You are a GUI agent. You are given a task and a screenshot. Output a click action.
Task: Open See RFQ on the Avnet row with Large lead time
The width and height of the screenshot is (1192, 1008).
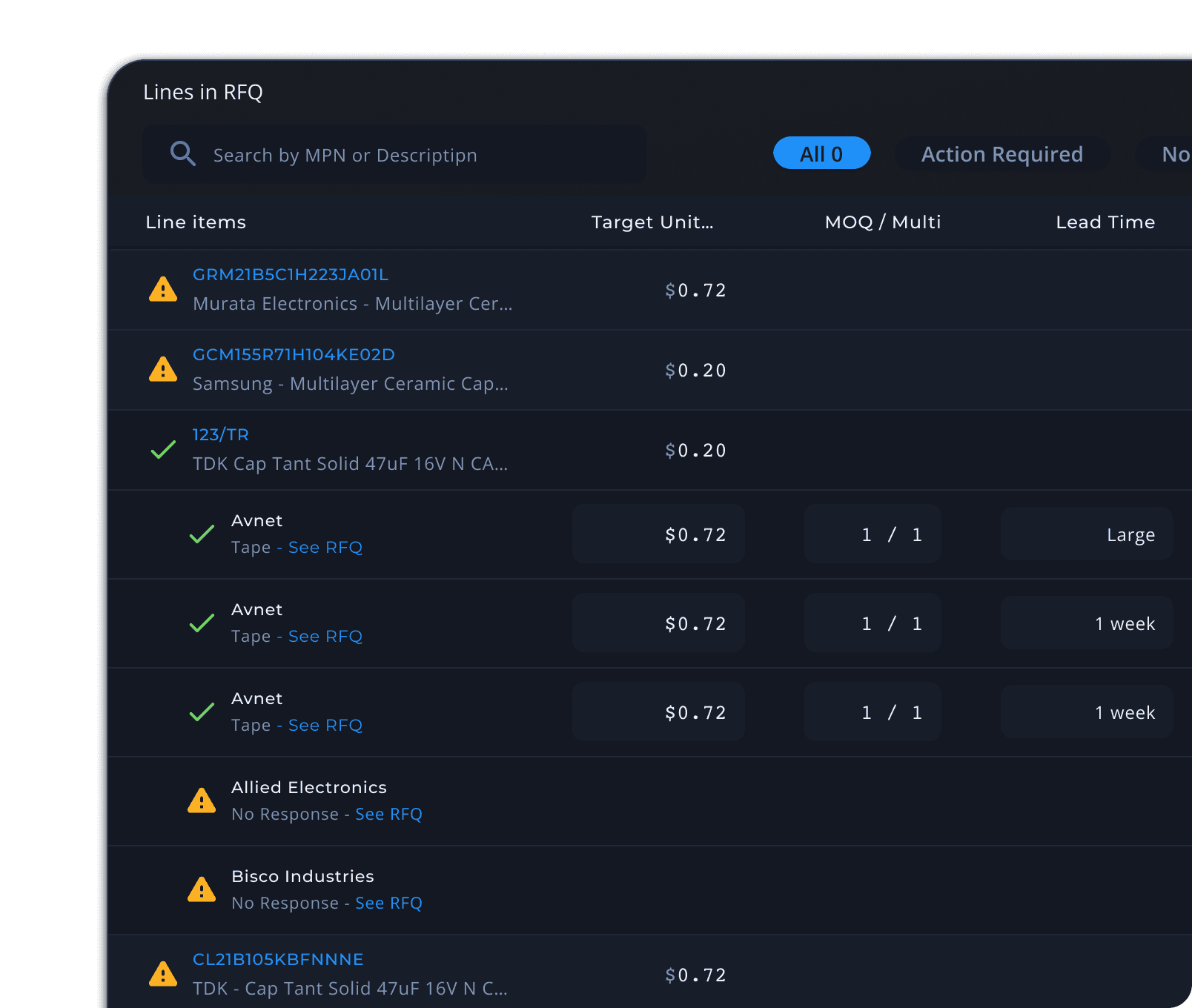pos(325,547)
